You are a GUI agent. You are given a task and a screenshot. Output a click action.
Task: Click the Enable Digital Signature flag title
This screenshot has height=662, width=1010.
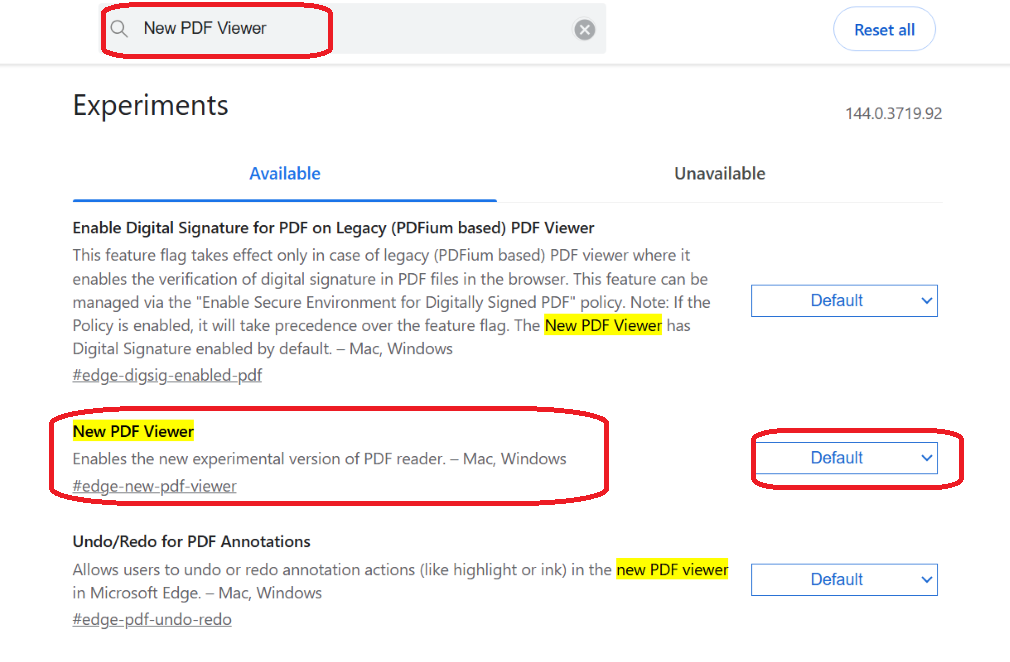(333, 228)
